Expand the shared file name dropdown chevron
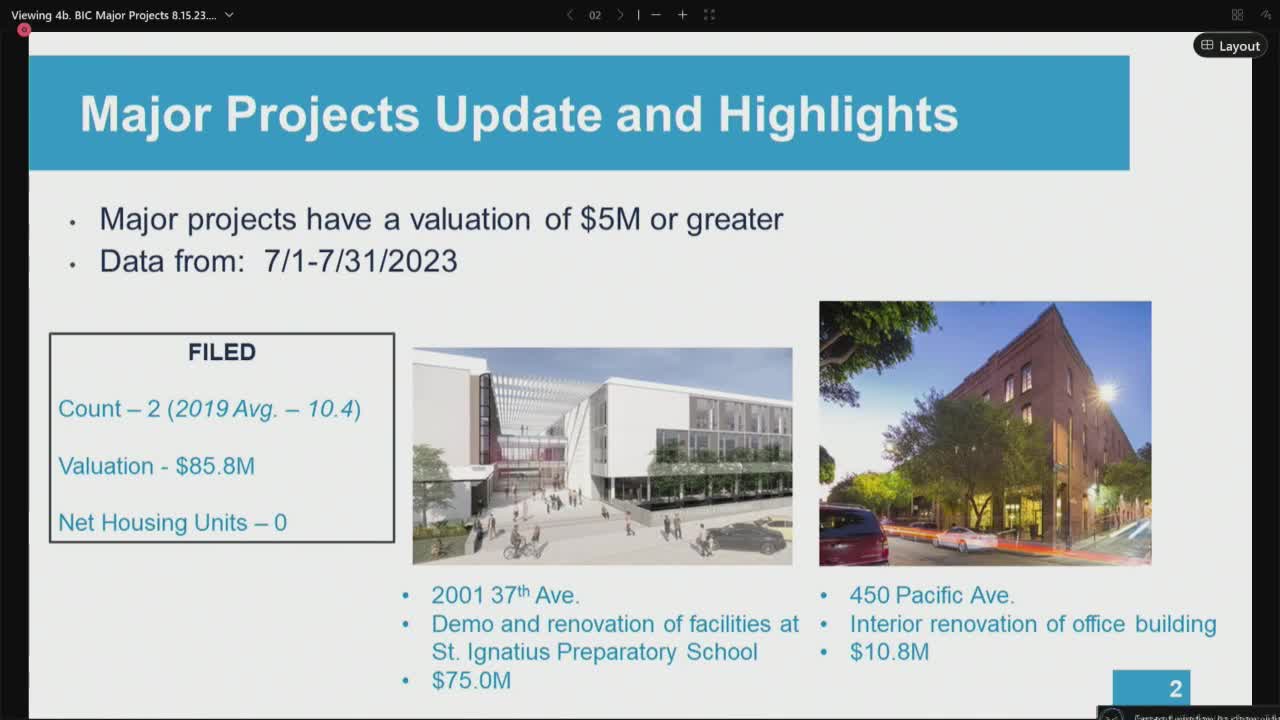 [228, 15]
